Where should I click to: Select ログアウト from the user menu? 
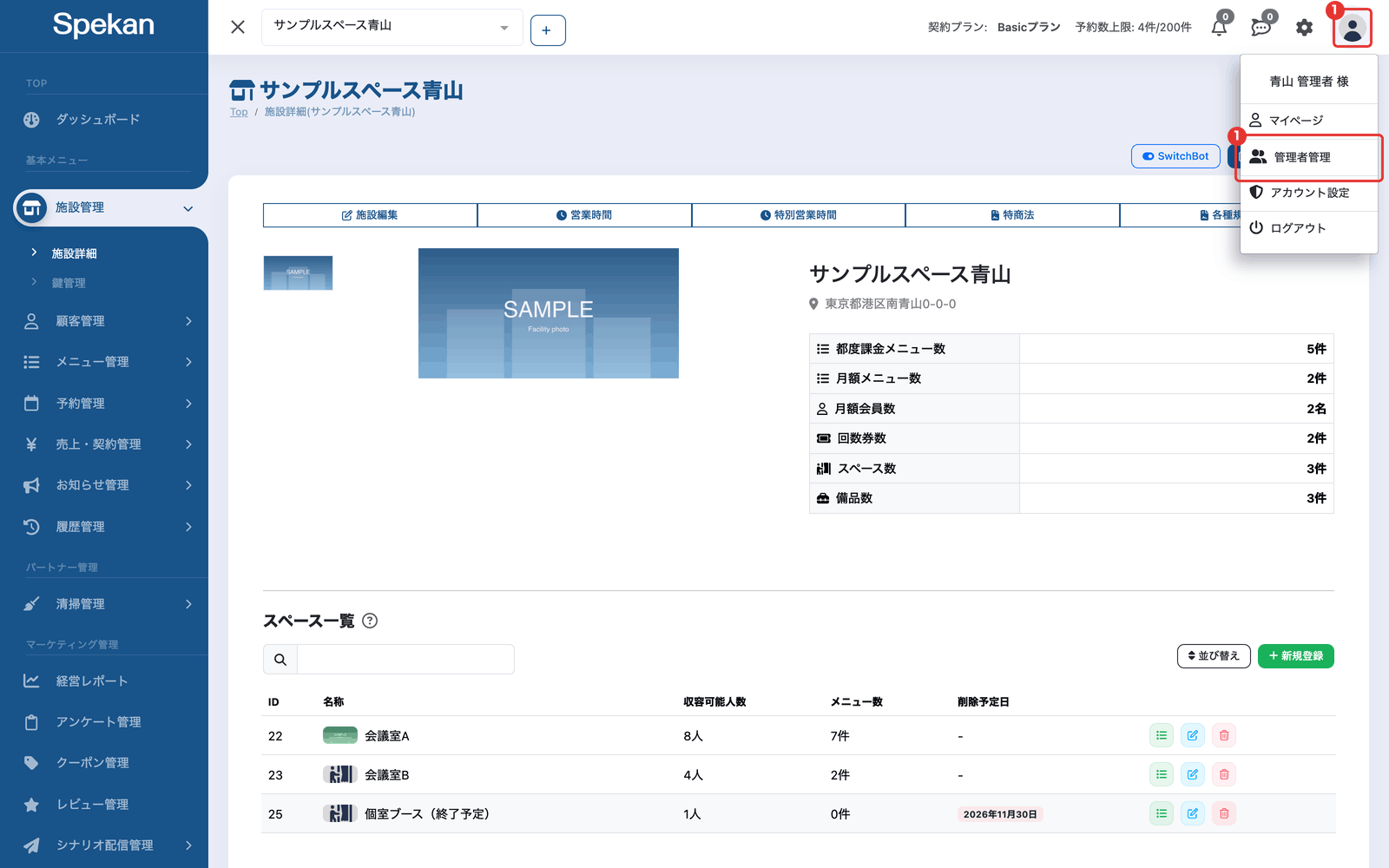[x=1309, y=228]
